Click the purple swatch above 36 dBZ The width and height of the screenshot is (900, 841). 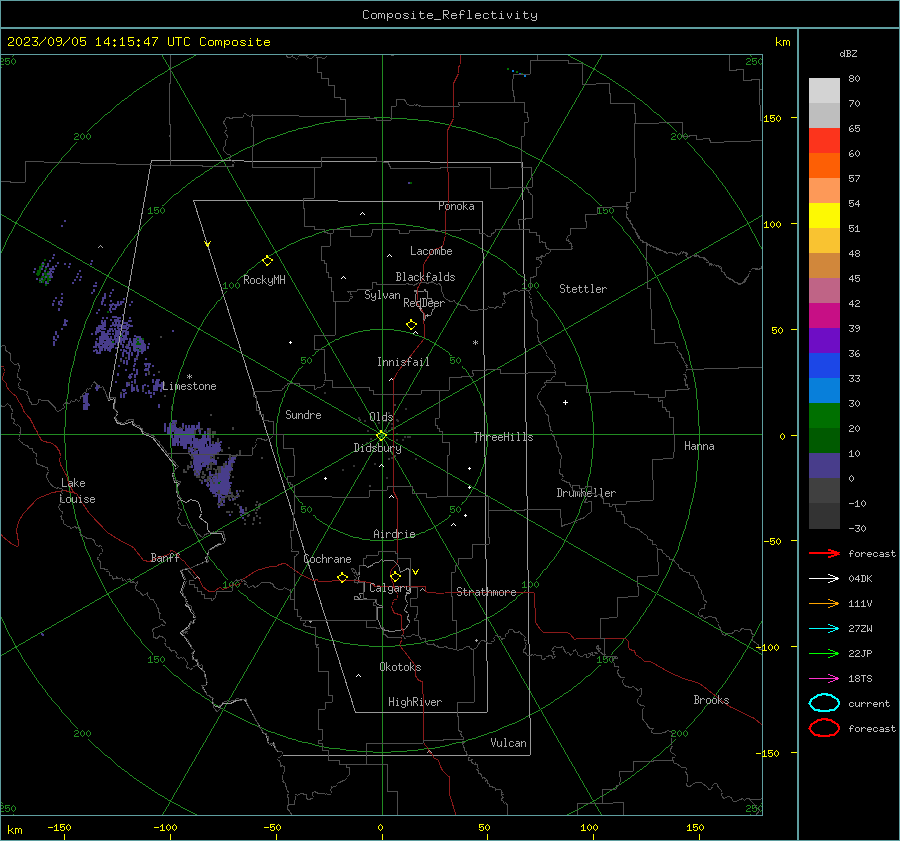[x=824, y=340]
